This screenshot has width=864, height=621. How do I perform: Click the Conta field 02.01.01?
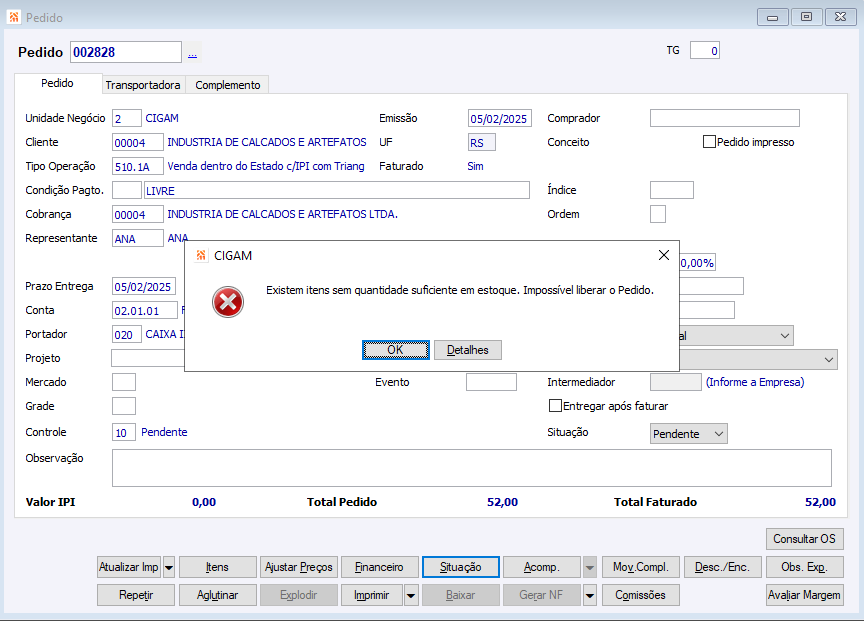click(x=144, y=310)
